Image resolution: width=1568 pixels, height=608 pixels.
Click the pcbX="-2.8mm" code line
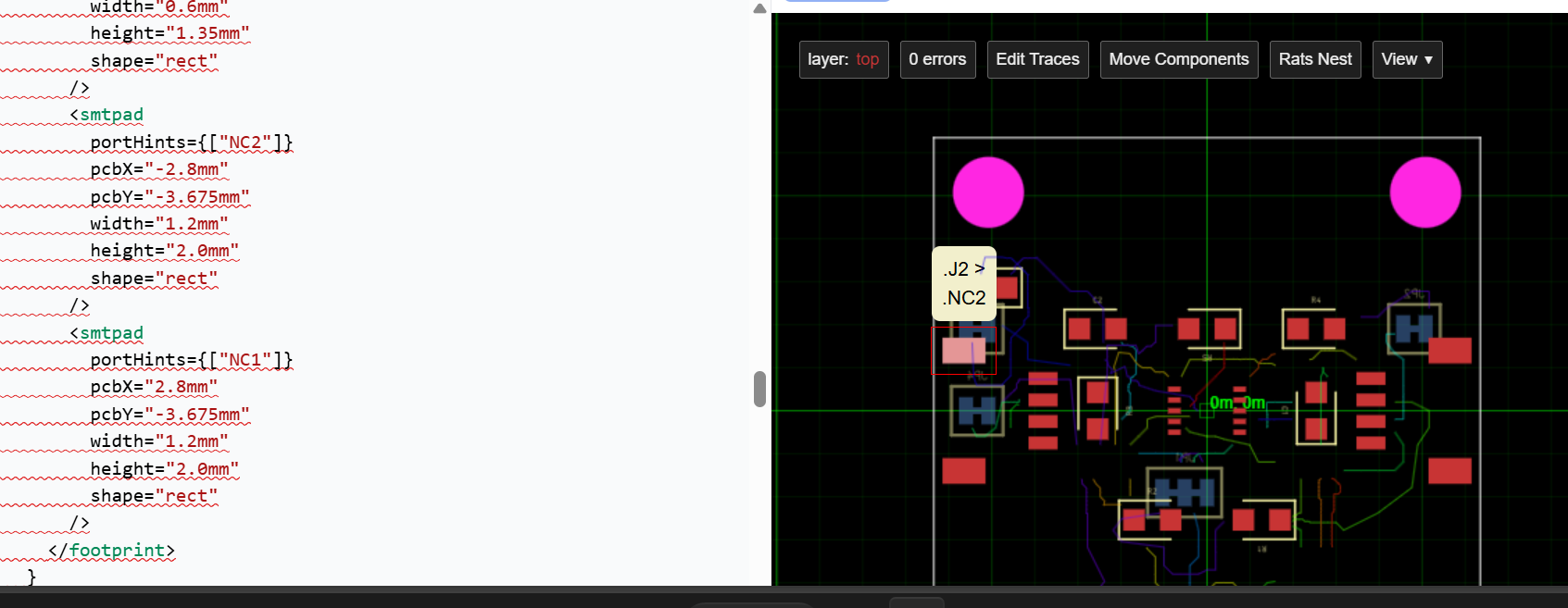pyautogui.click(x=159, y=169)
